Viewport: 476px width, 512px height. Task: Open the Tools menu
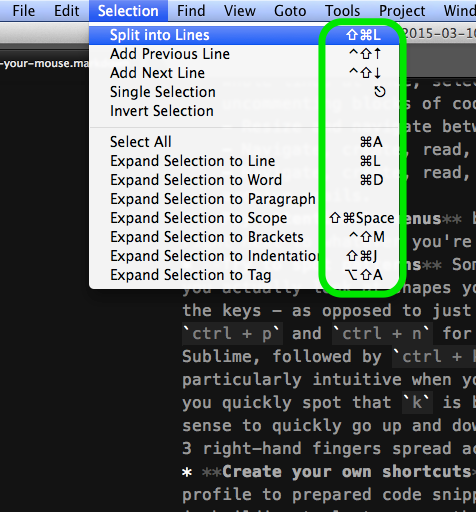342,11
